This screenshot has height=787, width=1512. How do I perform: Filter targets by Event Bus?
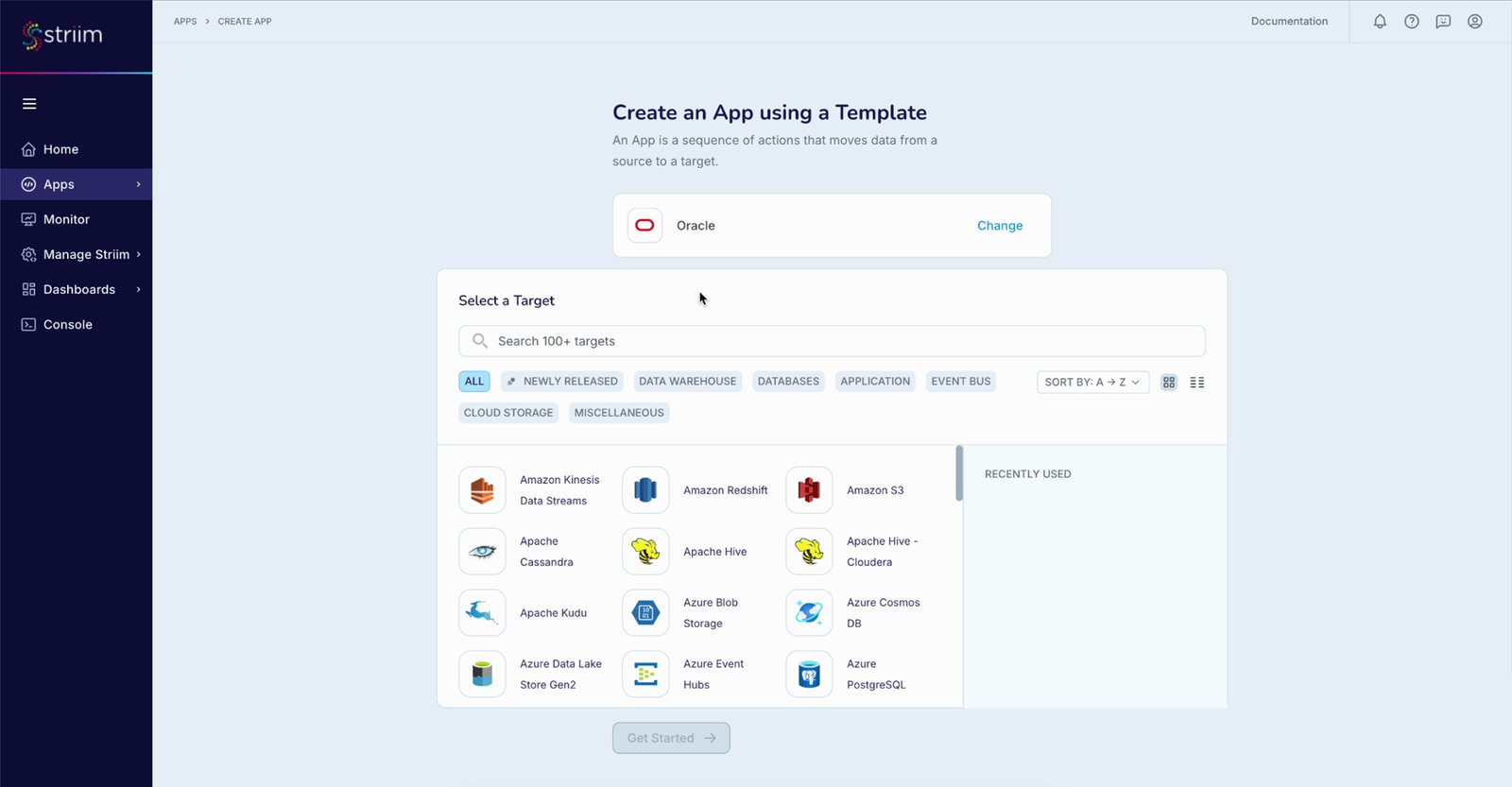click(x=961, y=382)
